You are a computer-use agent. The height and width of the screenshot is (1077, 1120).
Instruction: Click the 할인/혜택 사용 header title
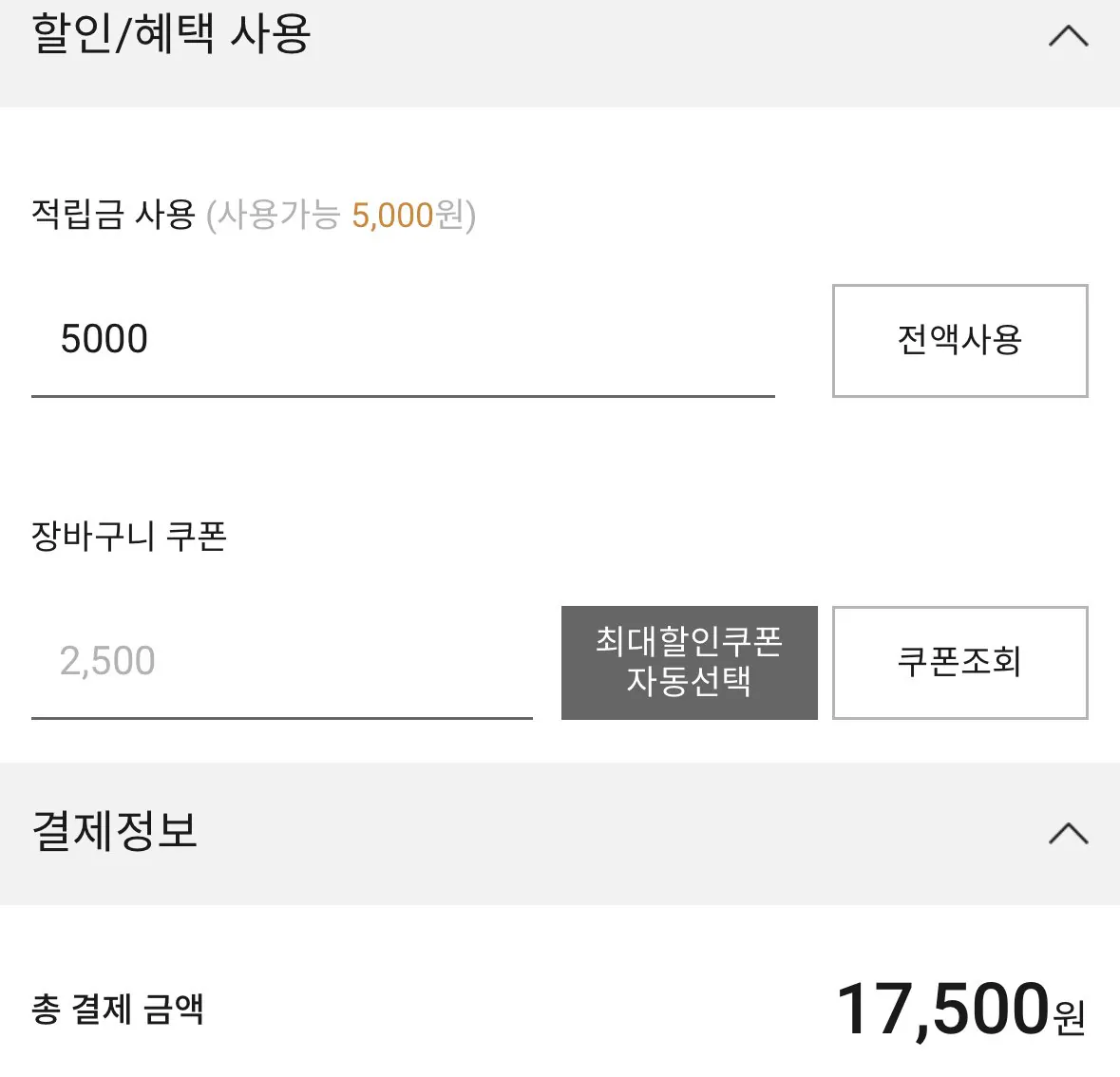[x=171, y=35]
